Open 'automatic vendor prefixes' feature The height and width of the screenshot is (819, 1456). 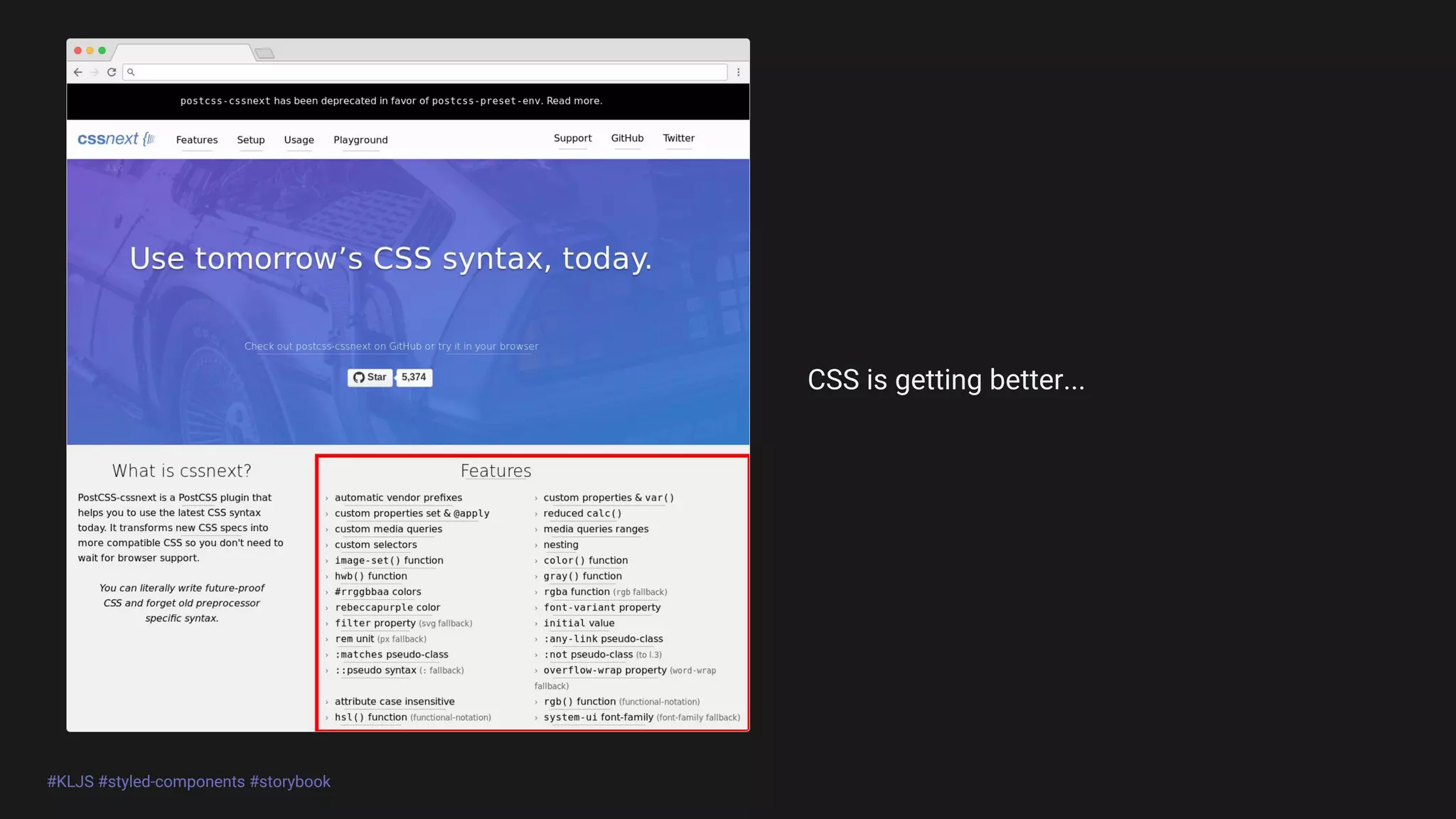click(398, 498)
